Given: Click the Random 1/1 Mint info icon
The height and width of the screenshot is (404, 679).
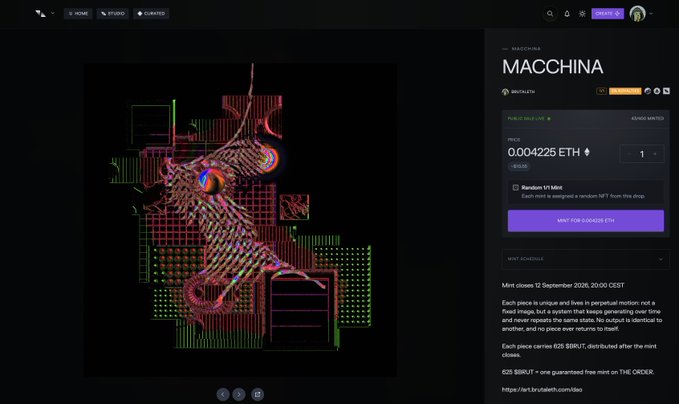Looking at the screenshot, I should click(515, 187).
